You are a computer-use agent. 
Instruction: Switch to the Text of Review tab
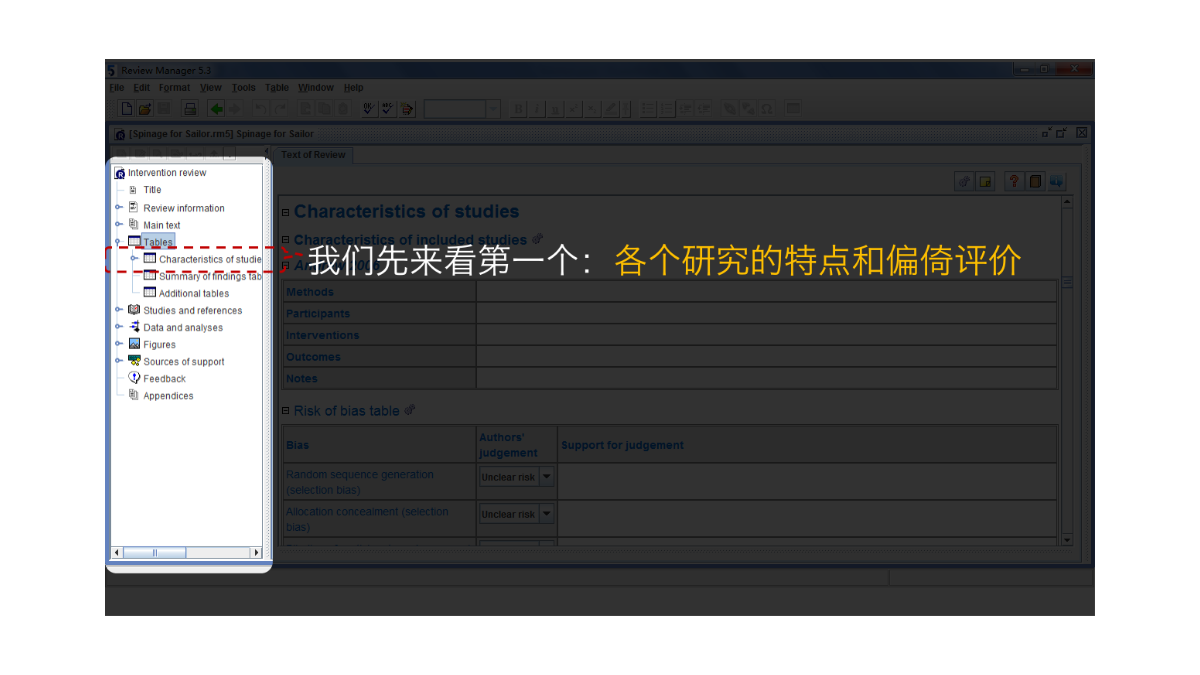pos(313,155)
